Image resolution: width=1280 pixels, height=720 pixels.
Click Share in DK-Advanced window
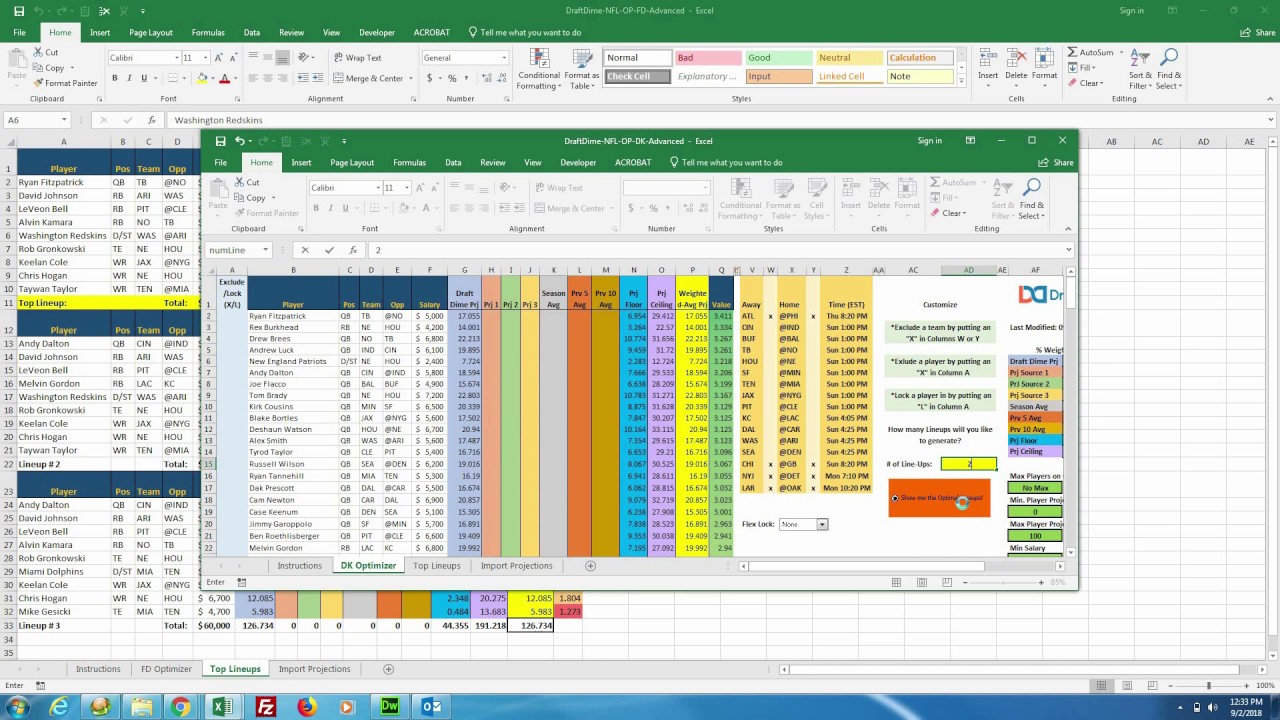click(x=1056, y=162)
